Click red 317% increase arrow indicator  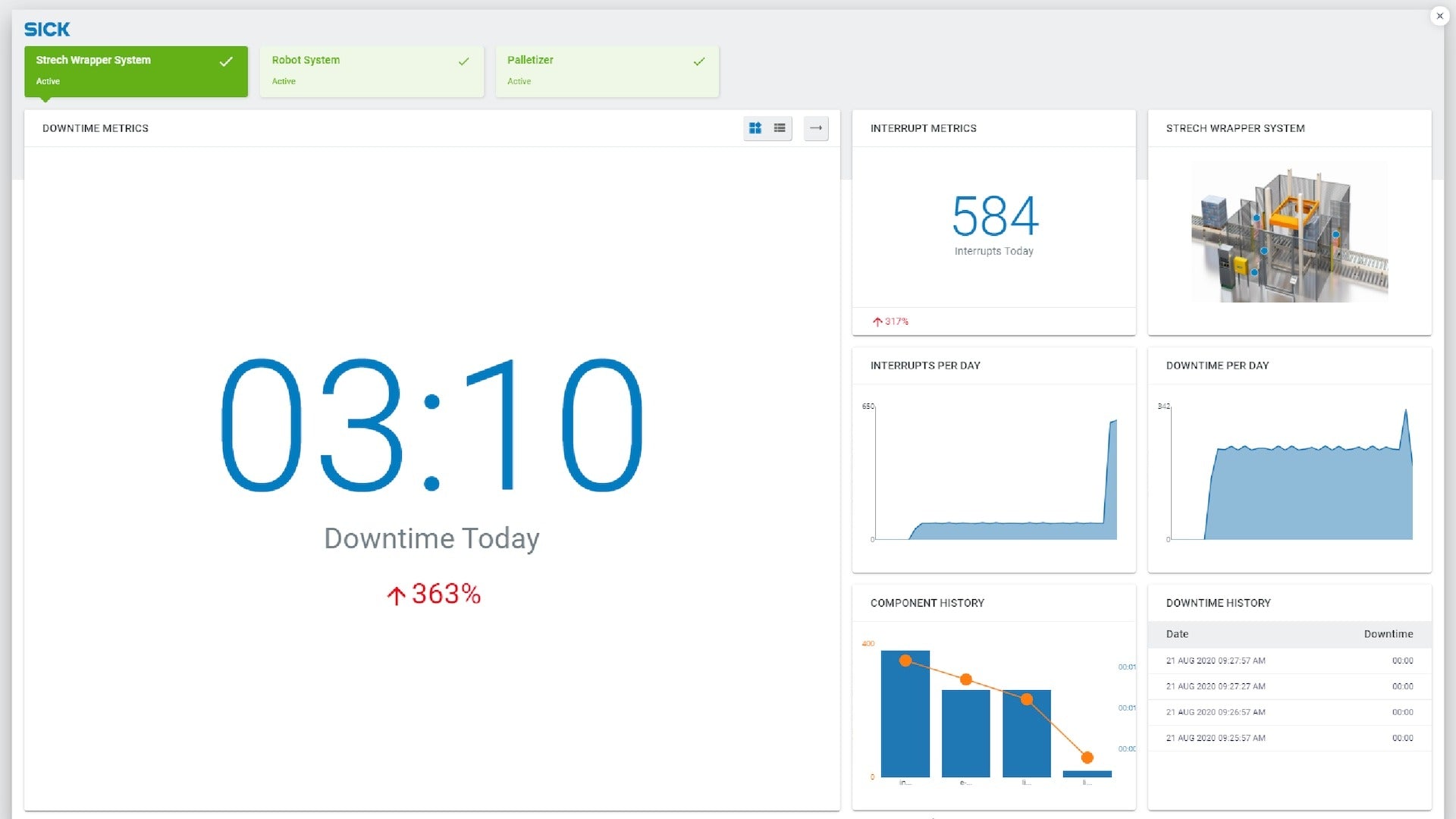tap(877, 322)
